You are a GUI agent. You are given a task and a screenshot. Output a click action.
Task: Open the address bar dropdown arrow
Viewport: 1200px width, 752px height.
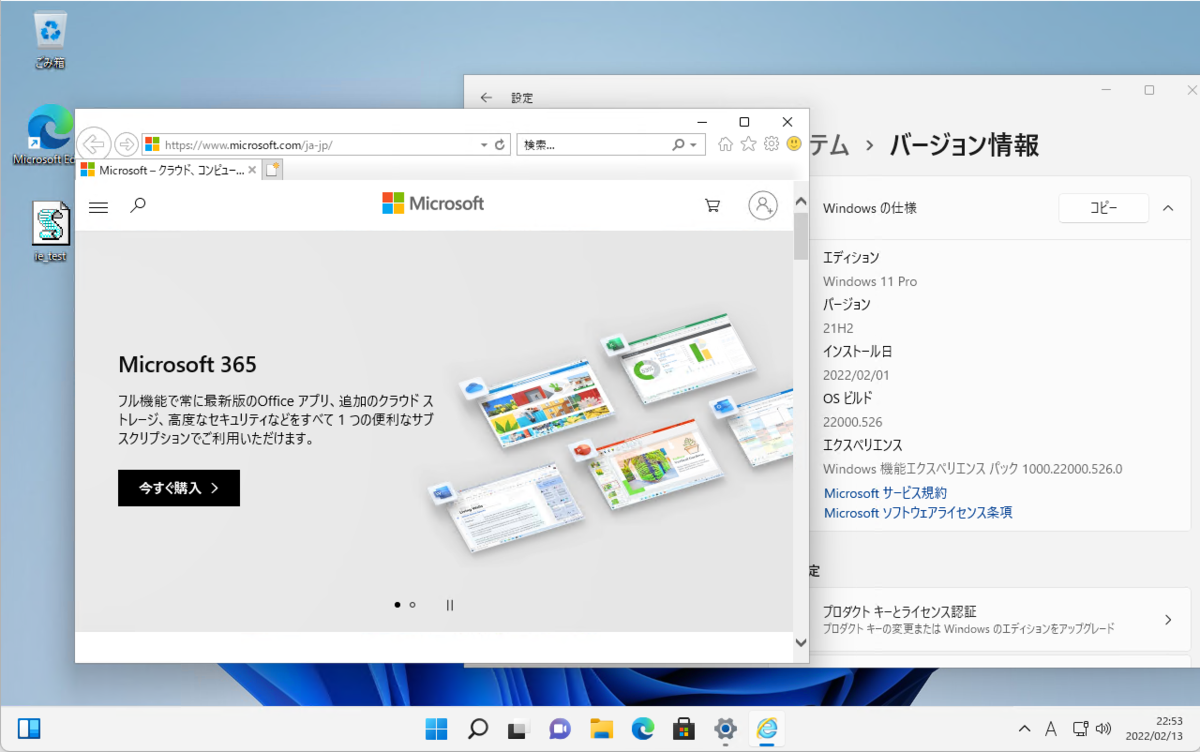click(484, 145)
